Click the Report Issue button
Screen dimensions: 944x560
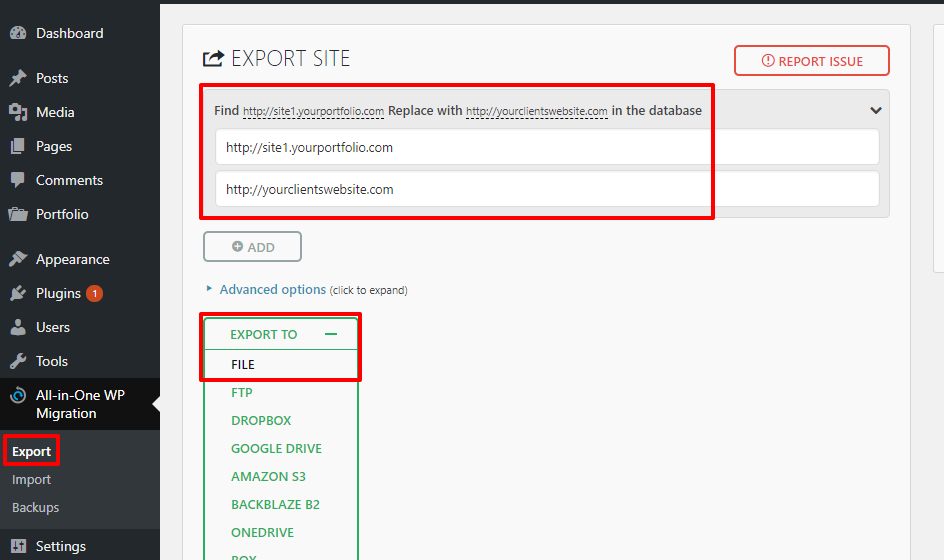(812, 61)
